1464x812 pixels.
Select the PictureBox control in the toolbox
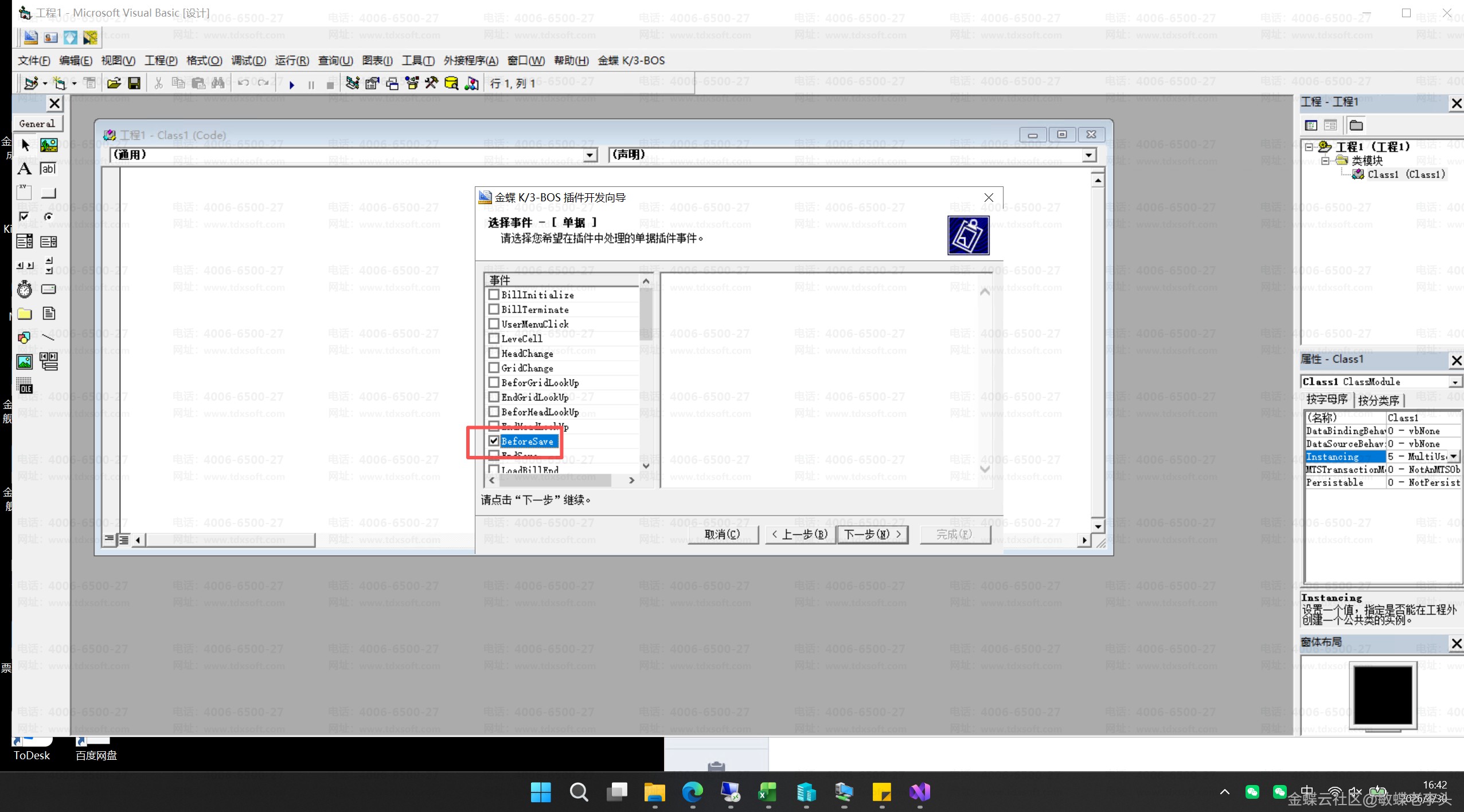pyautogui.click(x=49, y=145)
